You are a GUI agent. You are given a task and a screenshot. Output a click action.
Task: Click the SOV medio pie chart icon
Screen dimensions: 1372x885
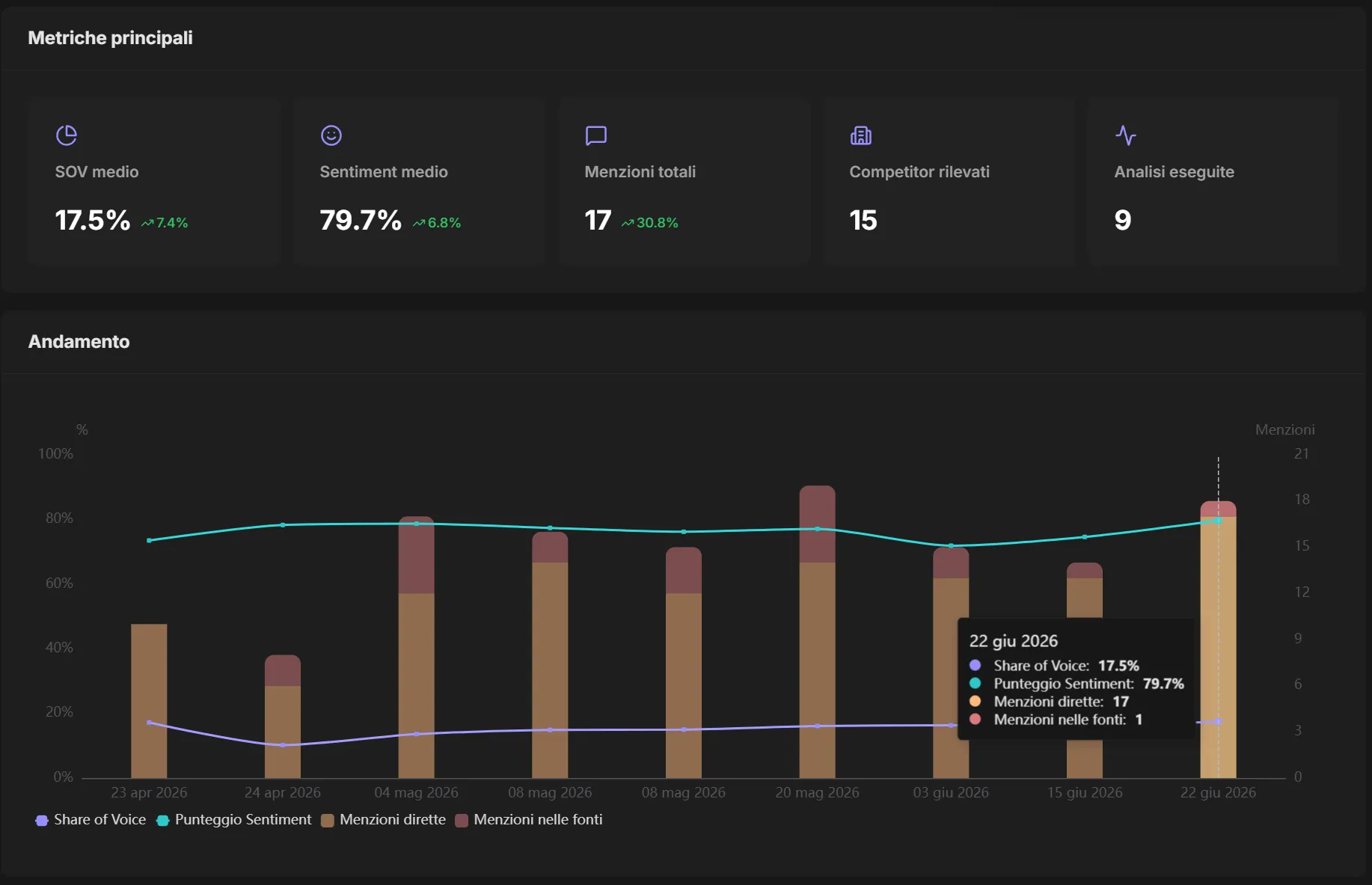(67, 135)
